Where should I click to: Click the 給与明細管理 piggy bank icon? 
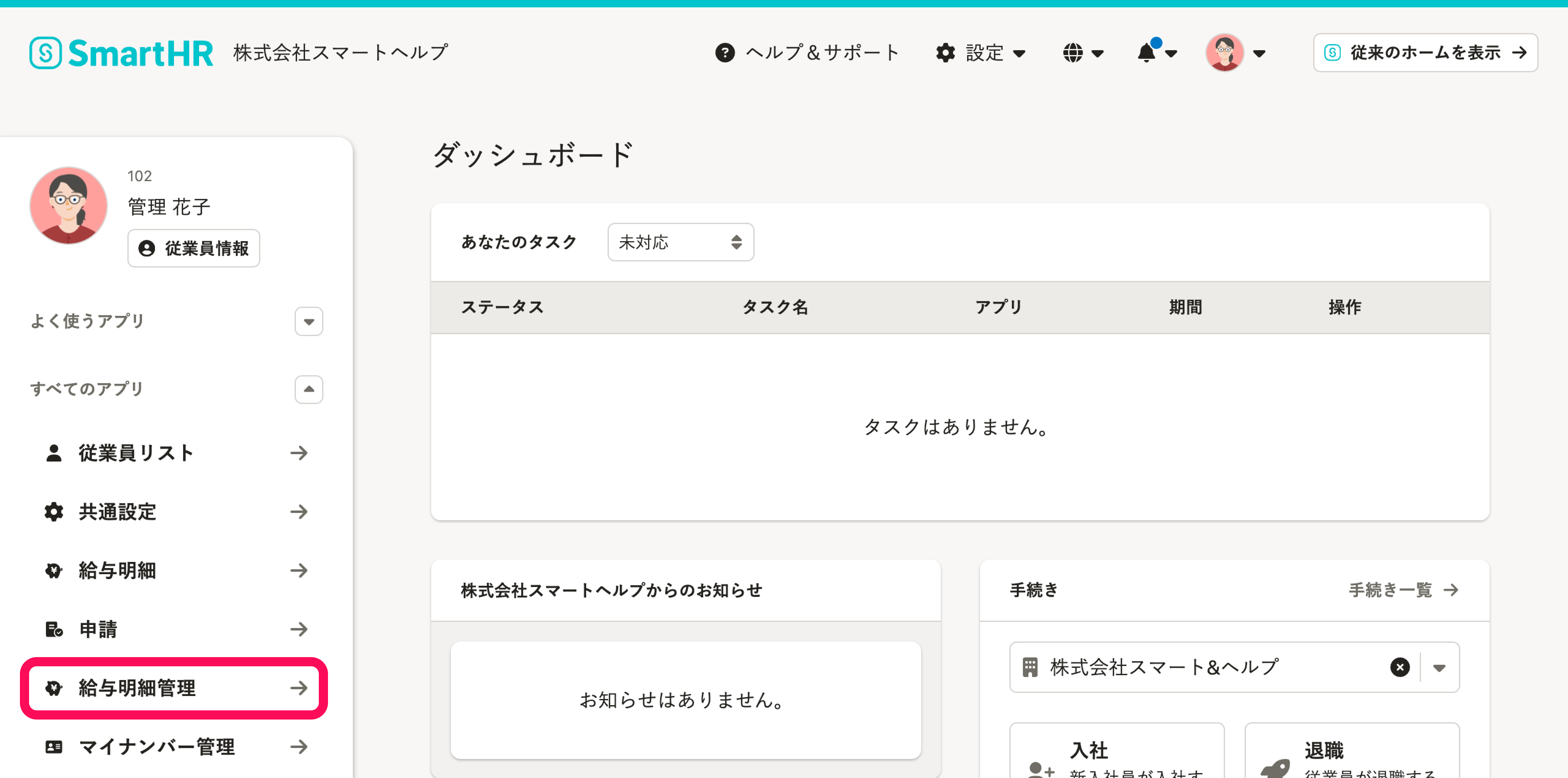point(54,688)
